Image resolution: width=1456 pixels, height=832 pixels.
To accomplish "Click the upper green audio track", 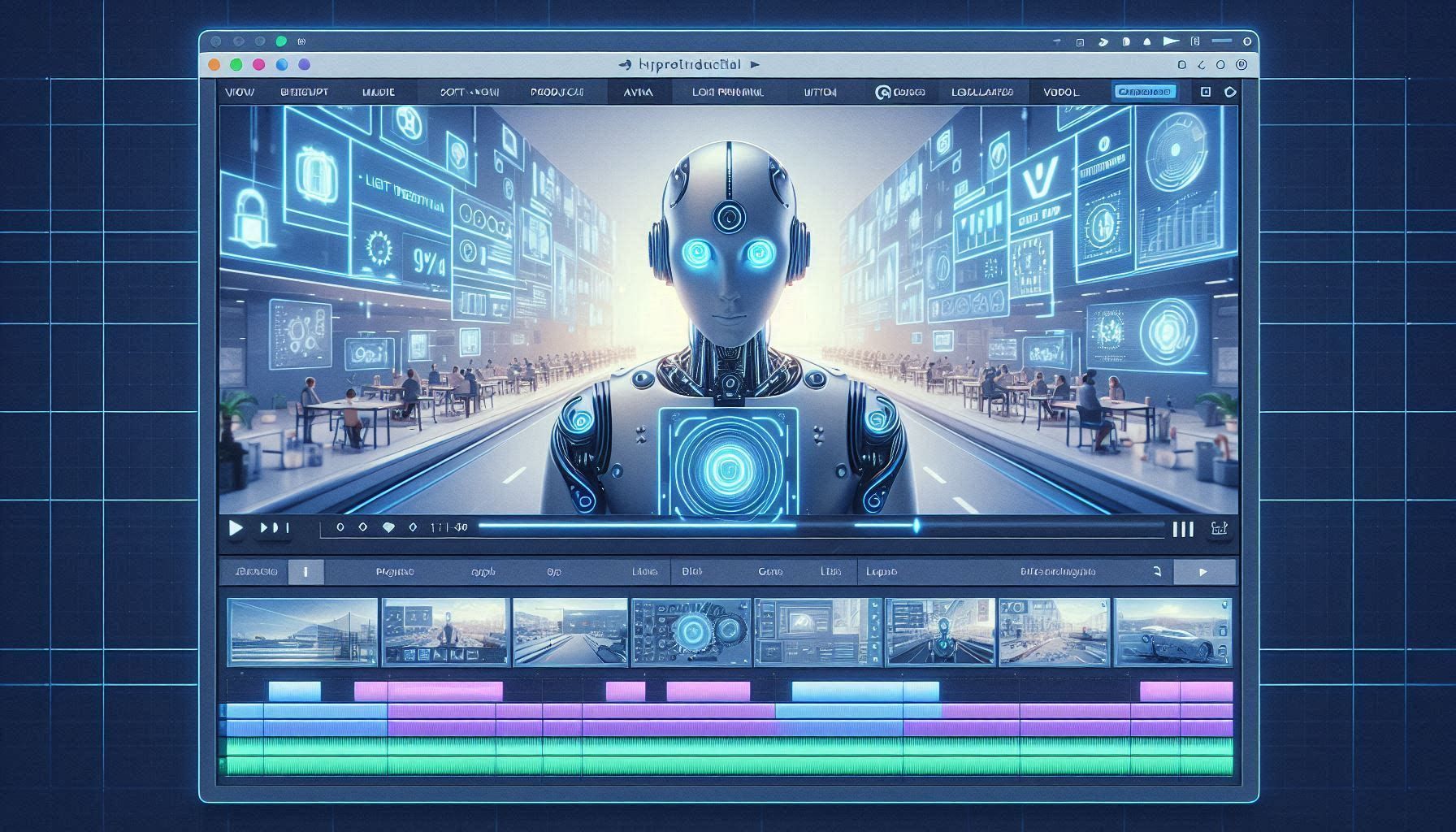I will tap(729, 747).
